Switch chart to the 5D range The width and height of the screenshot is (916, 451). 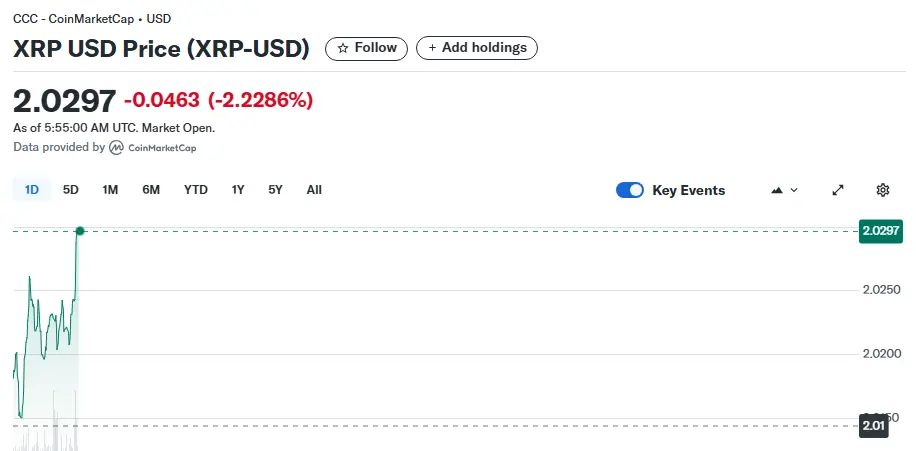[71, 190]
